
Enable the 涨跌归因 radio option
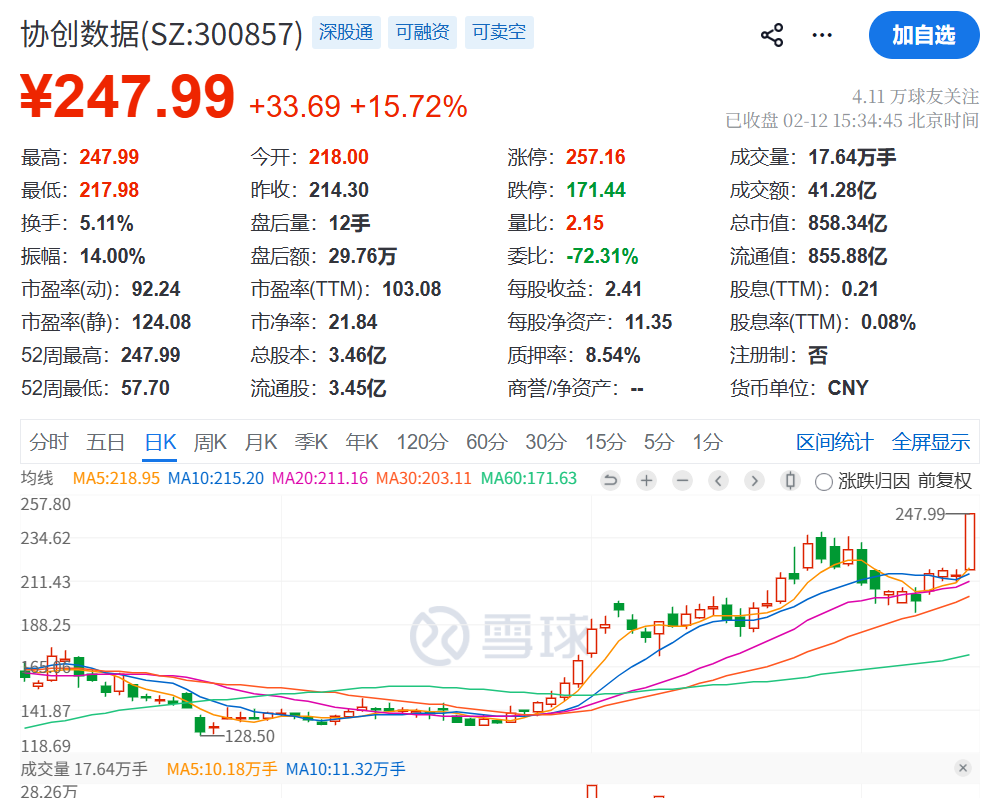tap(824, 482)
